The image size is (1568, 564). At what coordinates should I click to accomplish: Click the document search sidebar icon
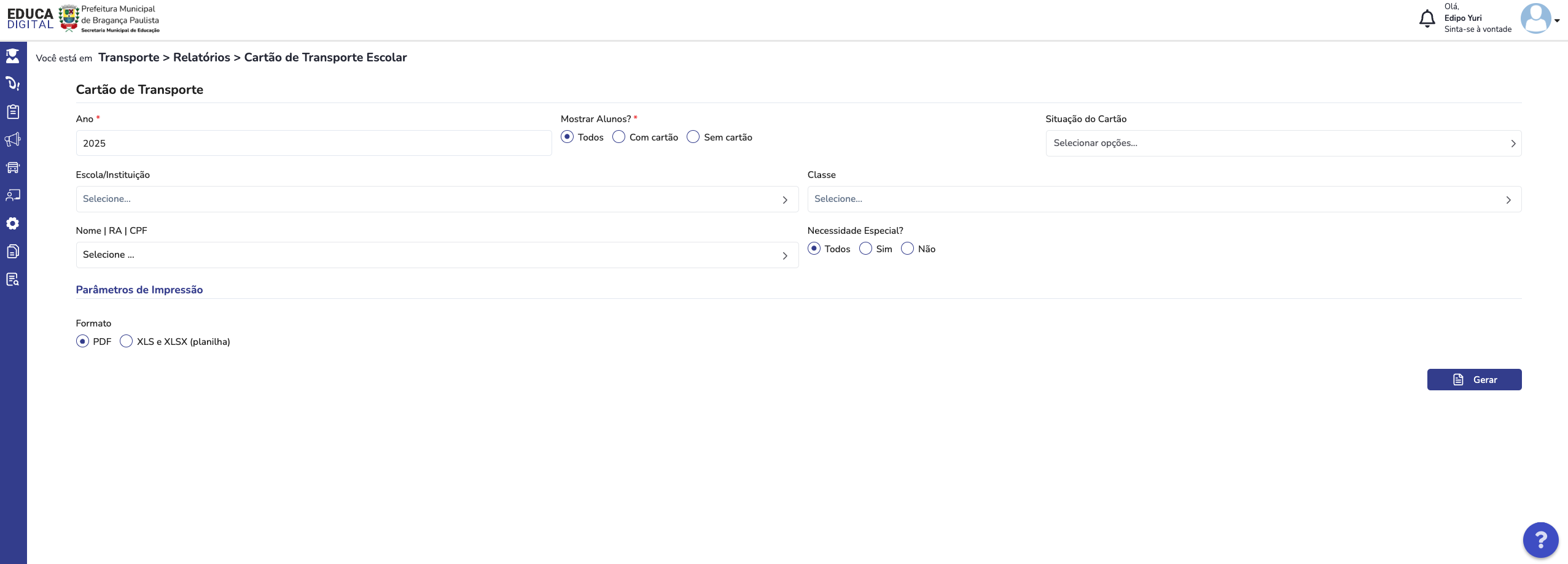[13, 279]
